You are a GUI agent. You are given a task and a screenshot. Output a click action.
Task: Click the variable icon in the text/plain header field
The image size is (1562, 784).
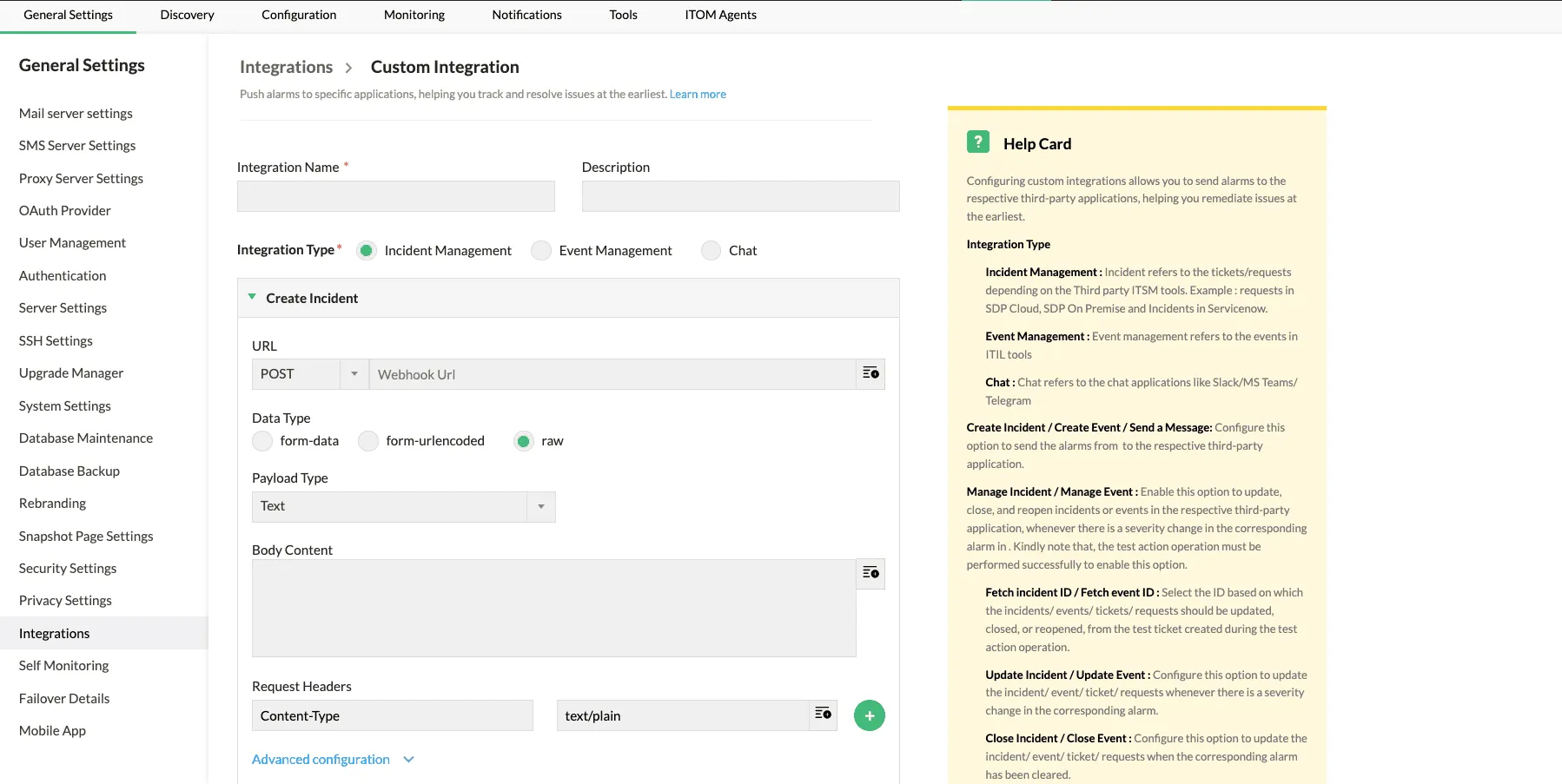pos(823,715)
